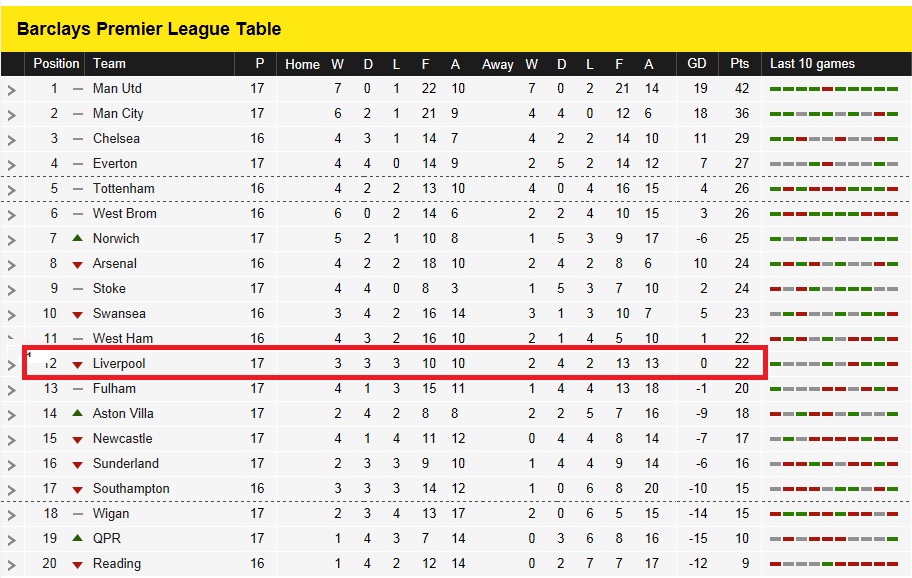This screenshot has height=578, width=912.
Task: Open the Everton team name link
Action: point(115,163)
